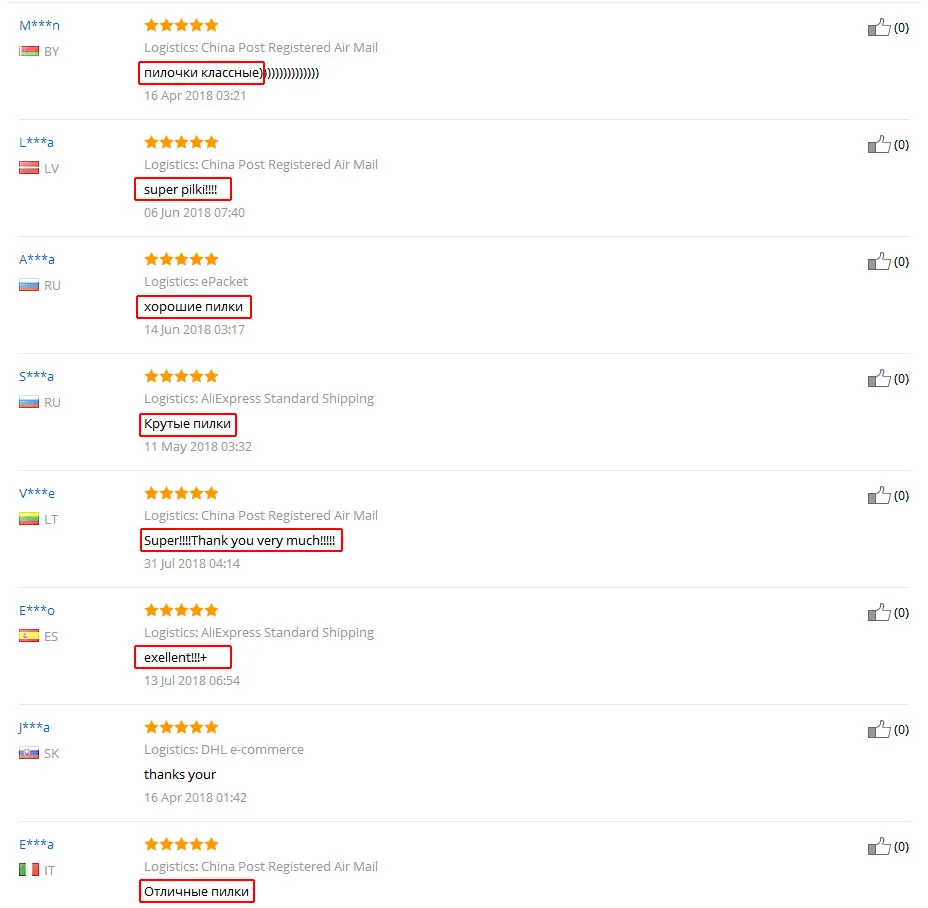Open reviewer S***a's profile
928x908 pixels.
(36, 376)
